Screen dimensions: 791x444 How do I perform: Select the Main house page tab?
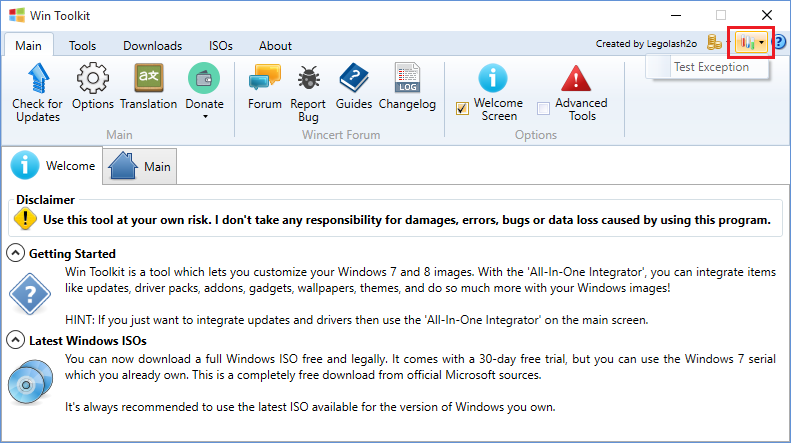(x=140, y=166)
